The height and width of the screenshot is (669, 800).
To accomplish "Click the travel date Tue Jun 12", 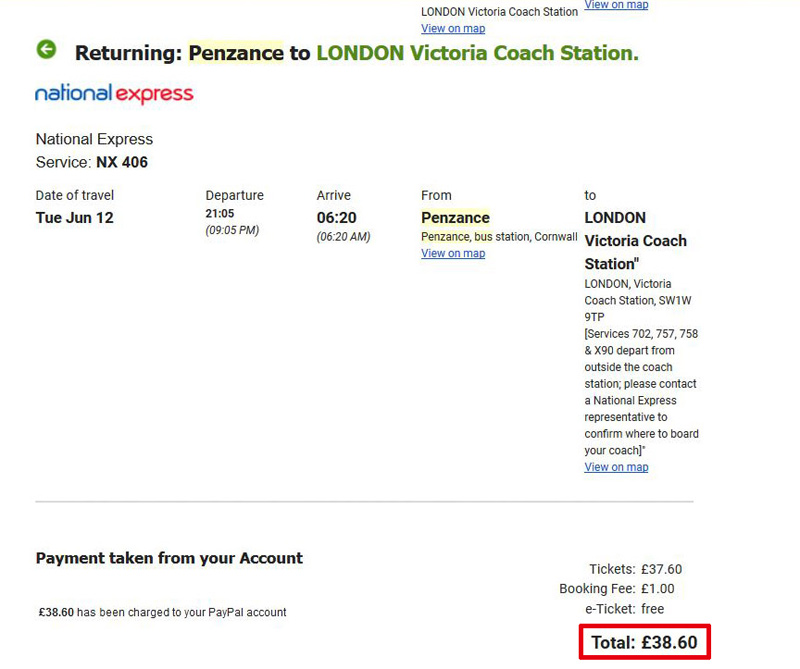I will coord(74,218).
